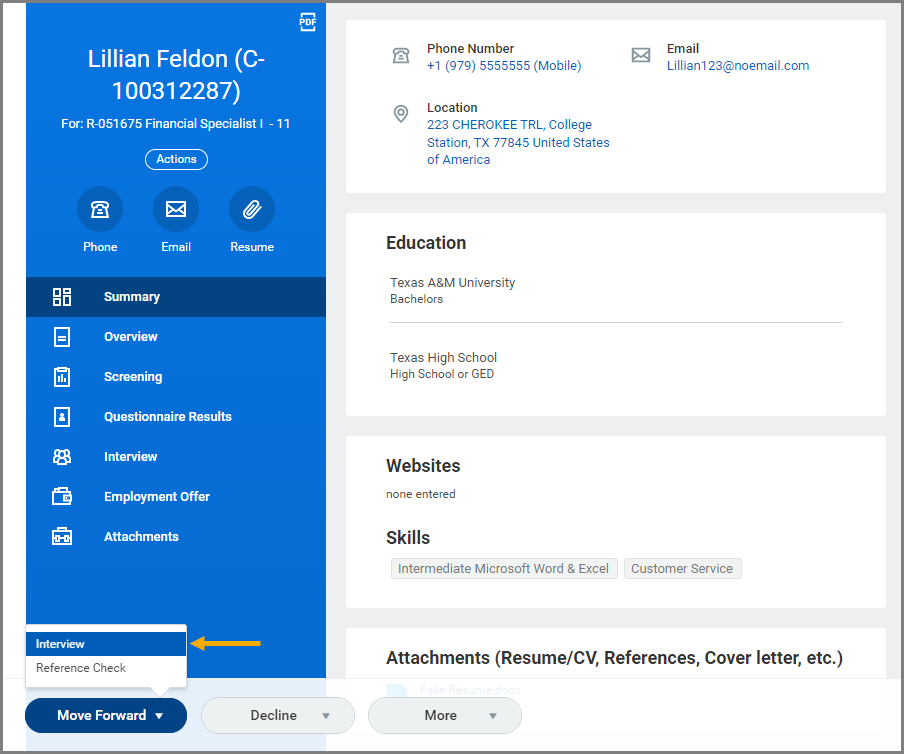
Task: Click the PDF export icon
Action: 308,22
